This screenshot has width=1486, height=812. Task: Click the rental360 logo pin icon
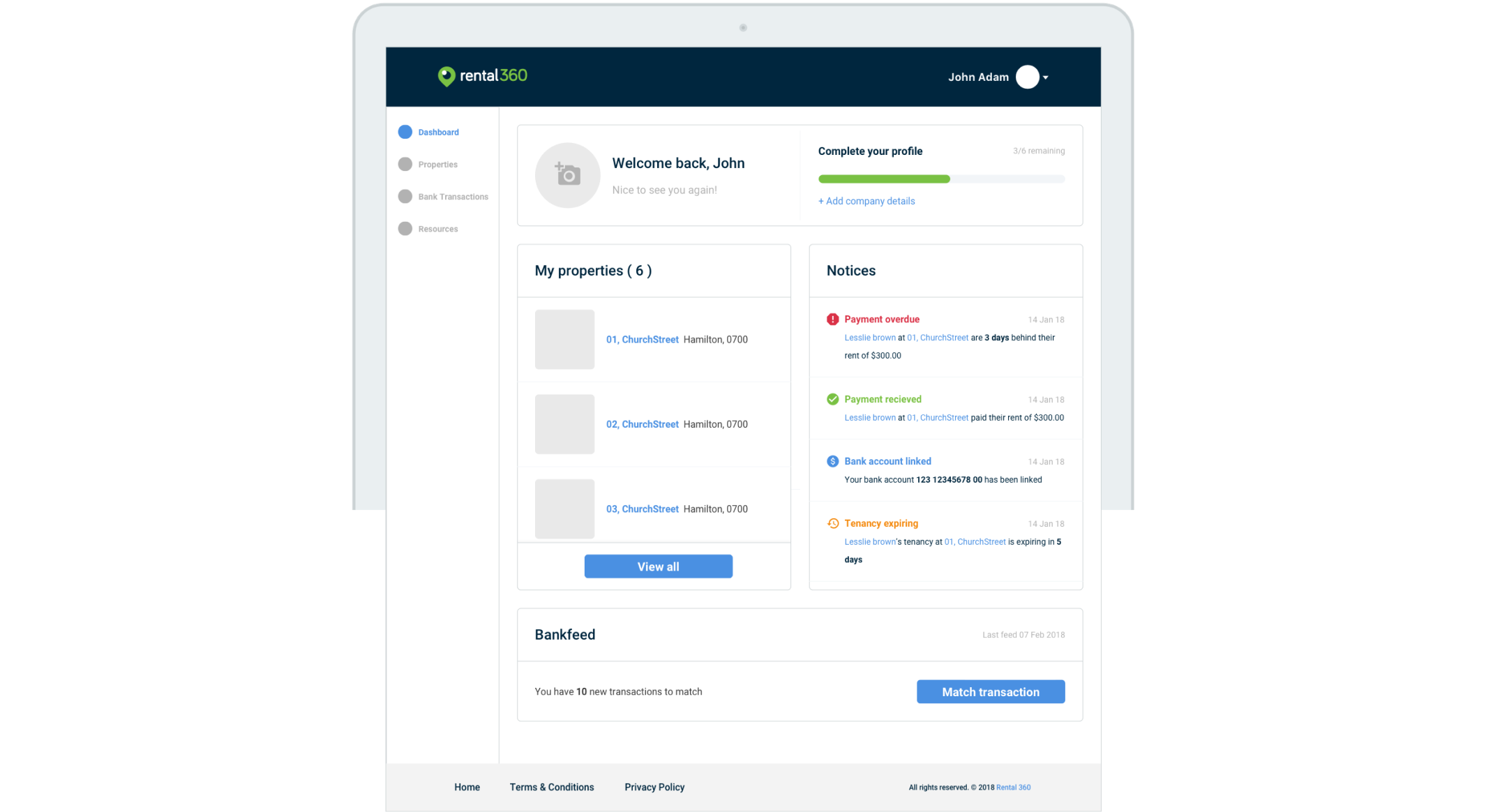click(x=446, y=76)
